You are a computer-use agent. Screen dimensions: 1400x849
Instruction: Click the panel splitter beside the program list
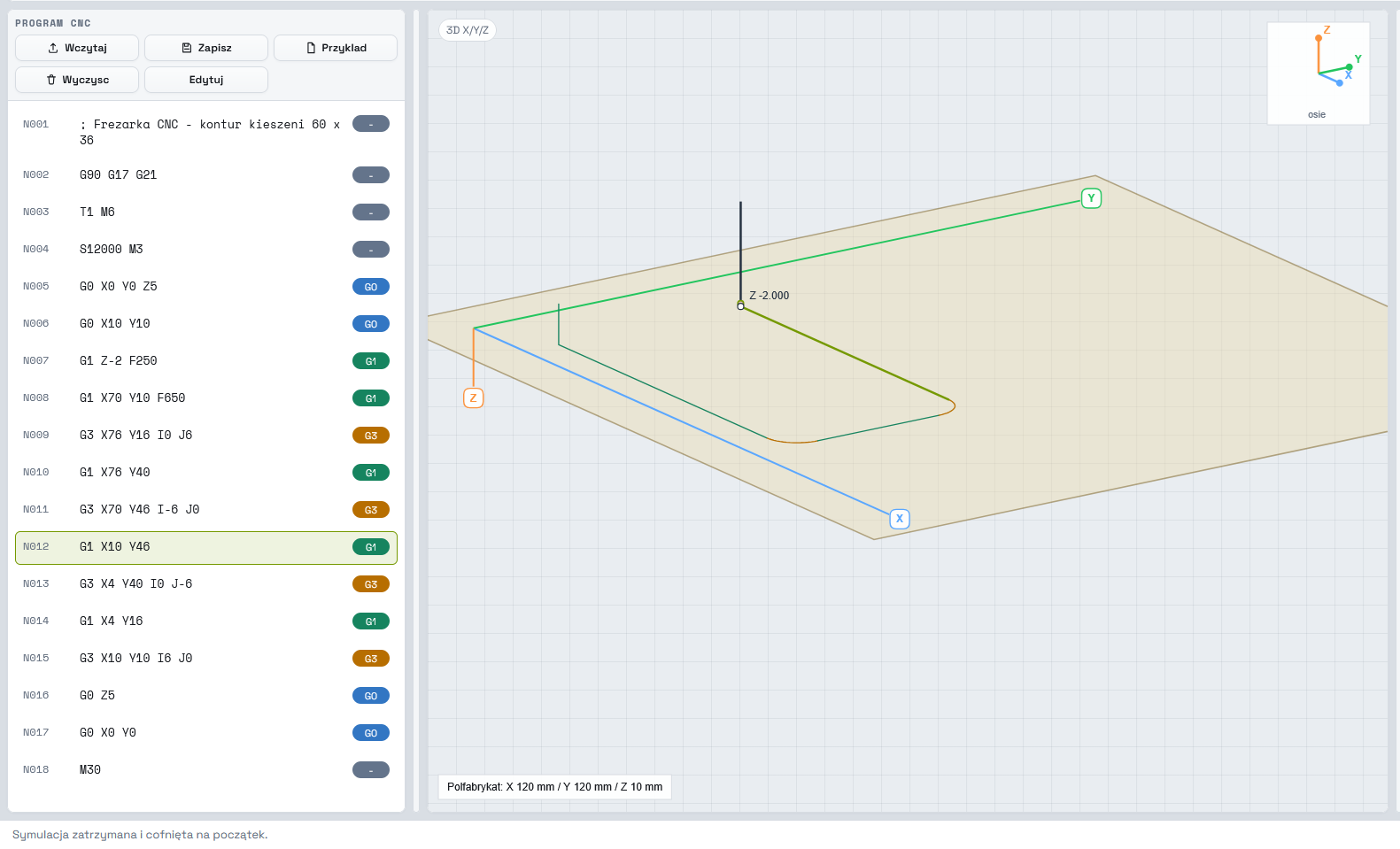[x=416, y=411]
